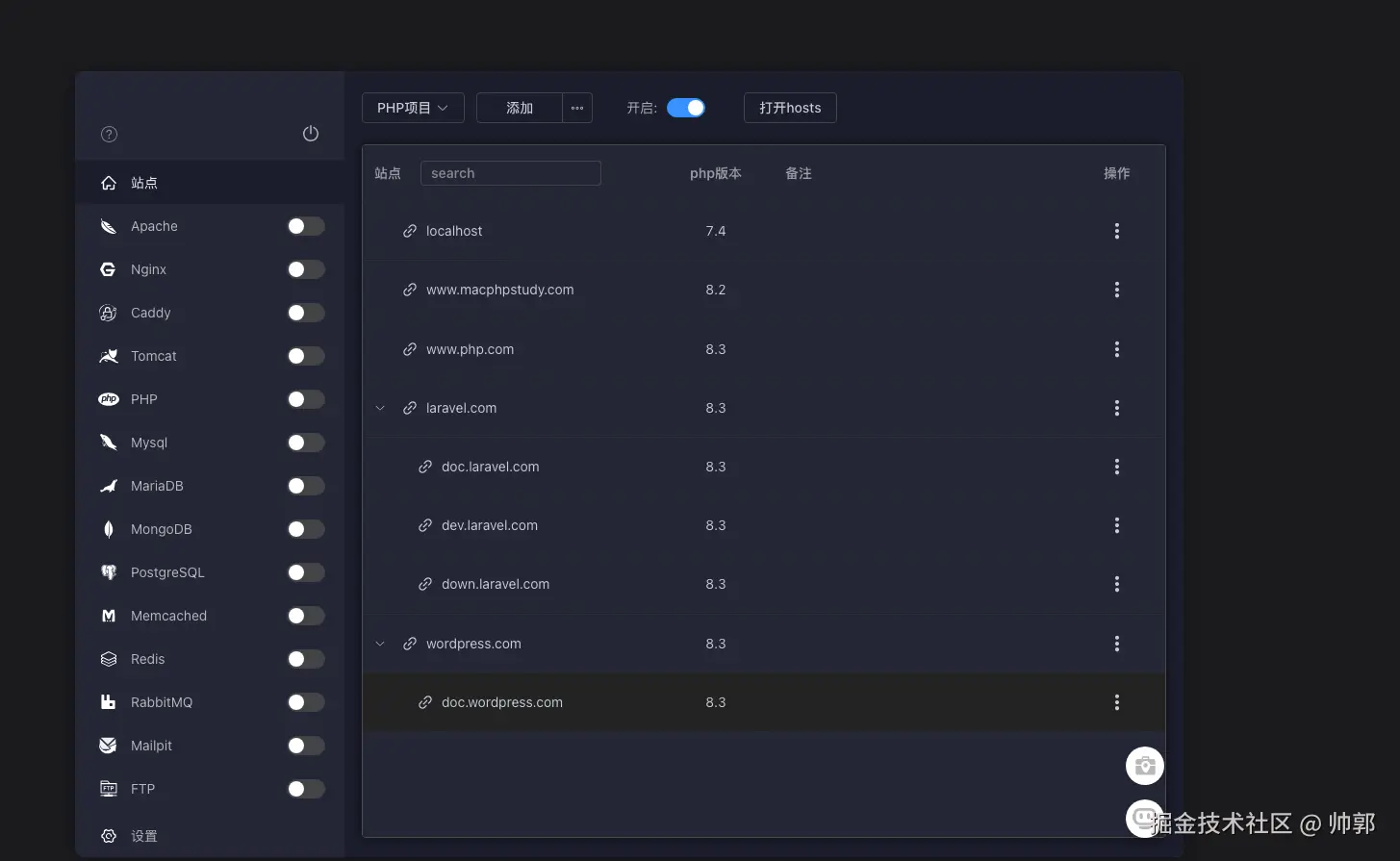Collapse the laravel.com subdomain group
The height and width of the screenshot is (861, 1400).
pos(380,408)
